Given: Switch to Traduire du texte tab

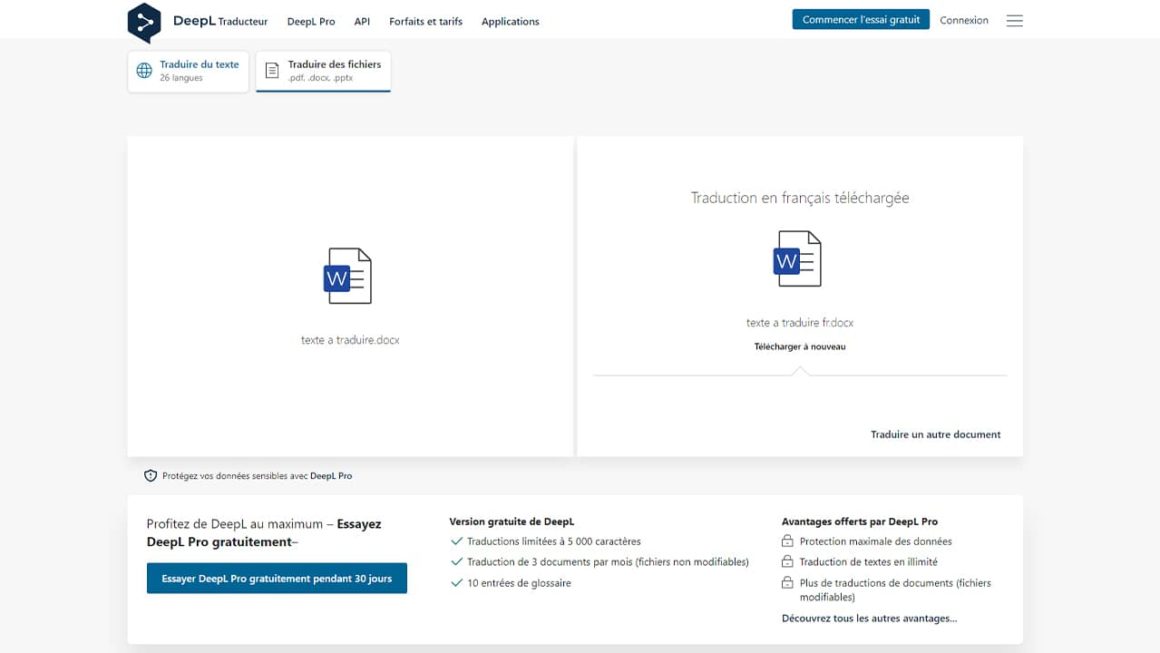Looking at the screenshot, I should pos(188,71).
